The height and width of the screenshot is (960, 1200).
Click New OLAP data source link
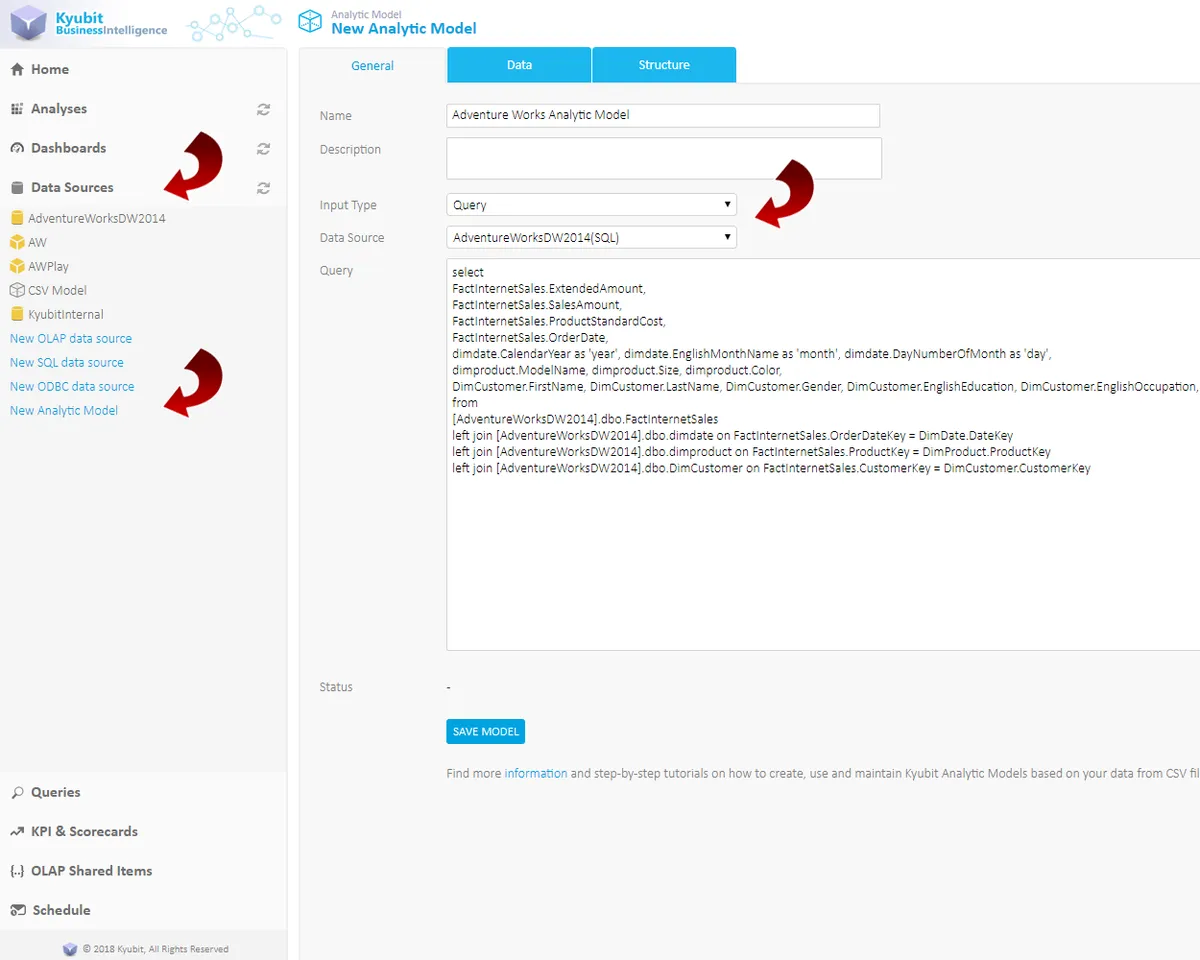[x=71, y=339]
